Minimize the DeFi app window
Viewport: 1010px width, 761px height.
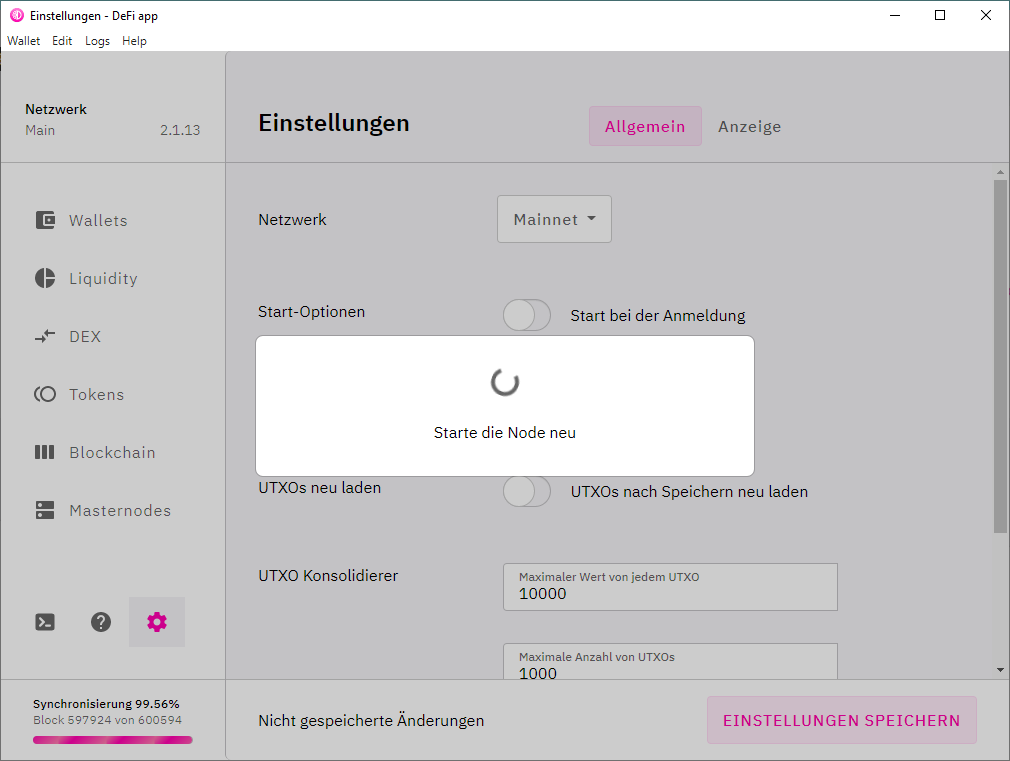point(895,15)
